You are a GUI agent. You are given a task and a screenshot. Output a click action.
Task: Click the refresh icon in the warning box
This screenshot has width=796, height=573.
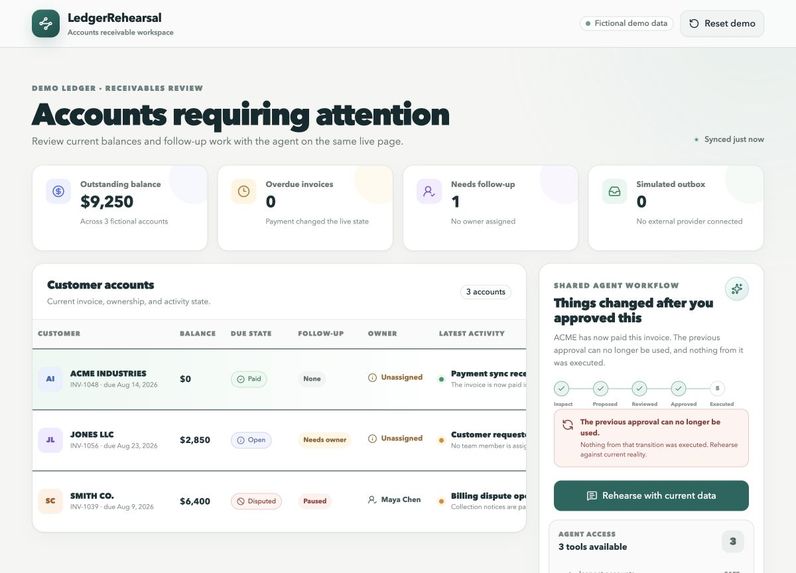(x=568, y=425)
